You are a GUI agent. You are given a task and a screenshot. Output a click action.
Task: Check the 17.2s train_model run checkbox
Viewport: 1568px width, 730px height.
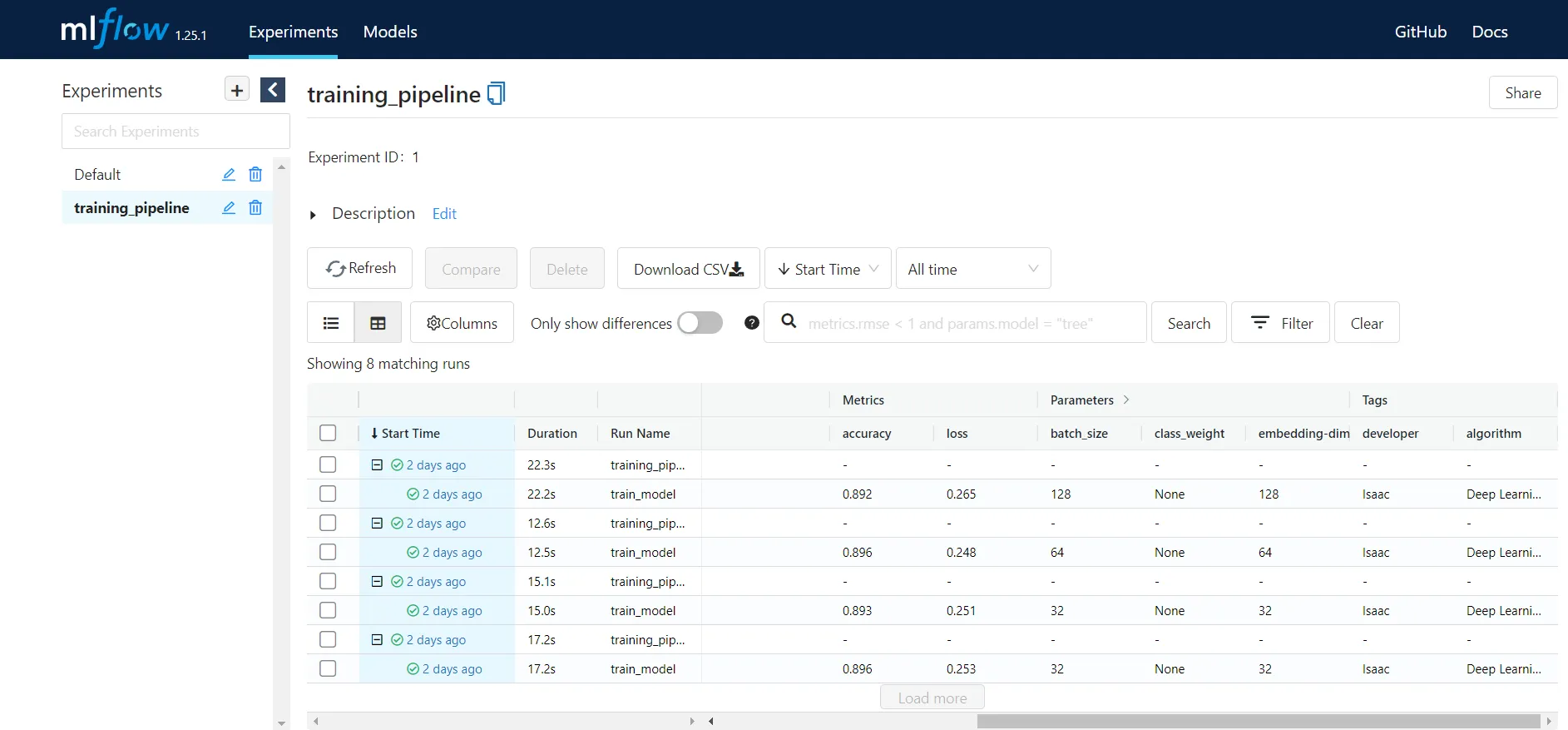(x=328, y=668)
